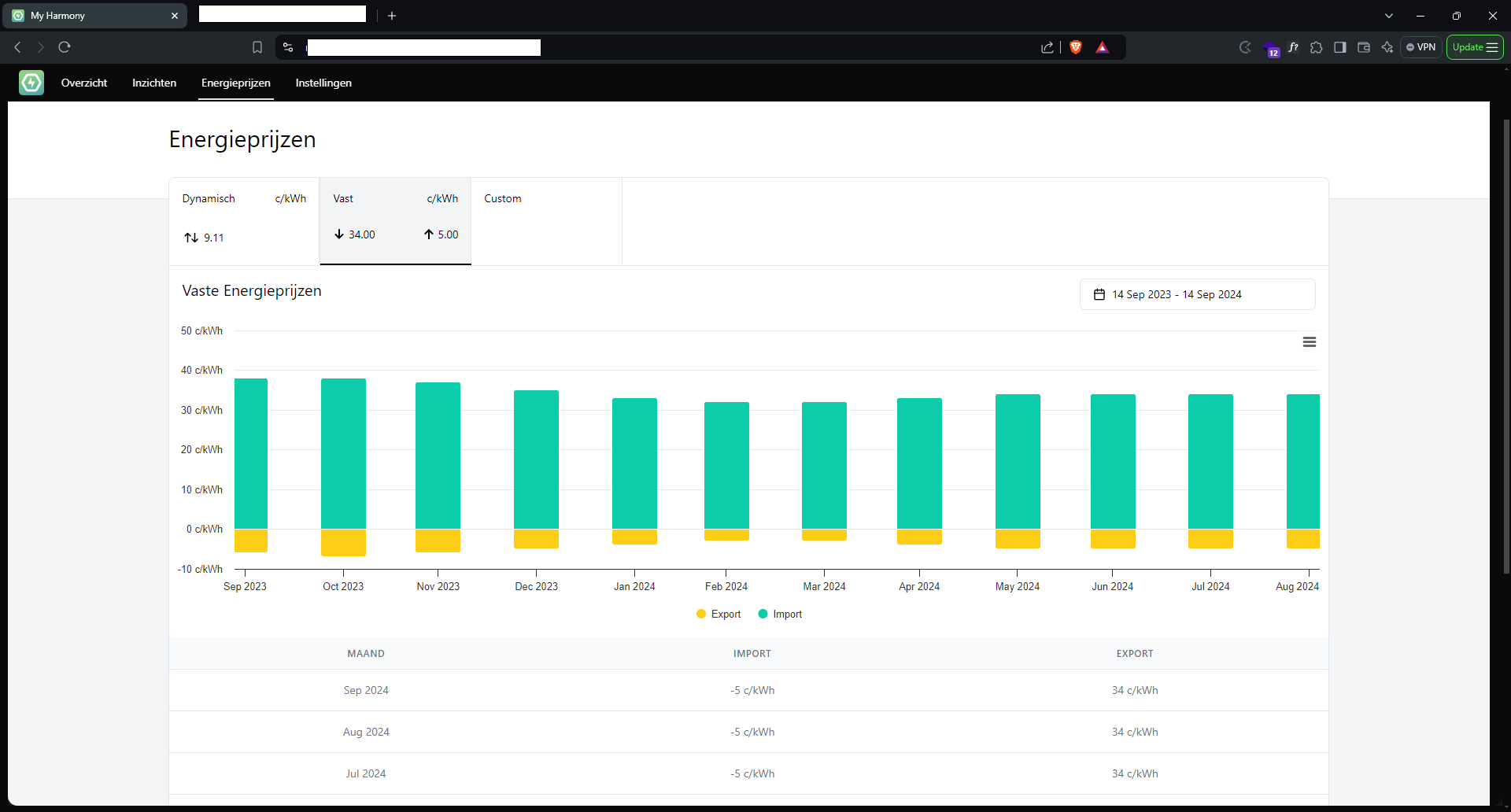1511x812 pixels.
Task: Select the Vast price tab
Action: (395, 221)
